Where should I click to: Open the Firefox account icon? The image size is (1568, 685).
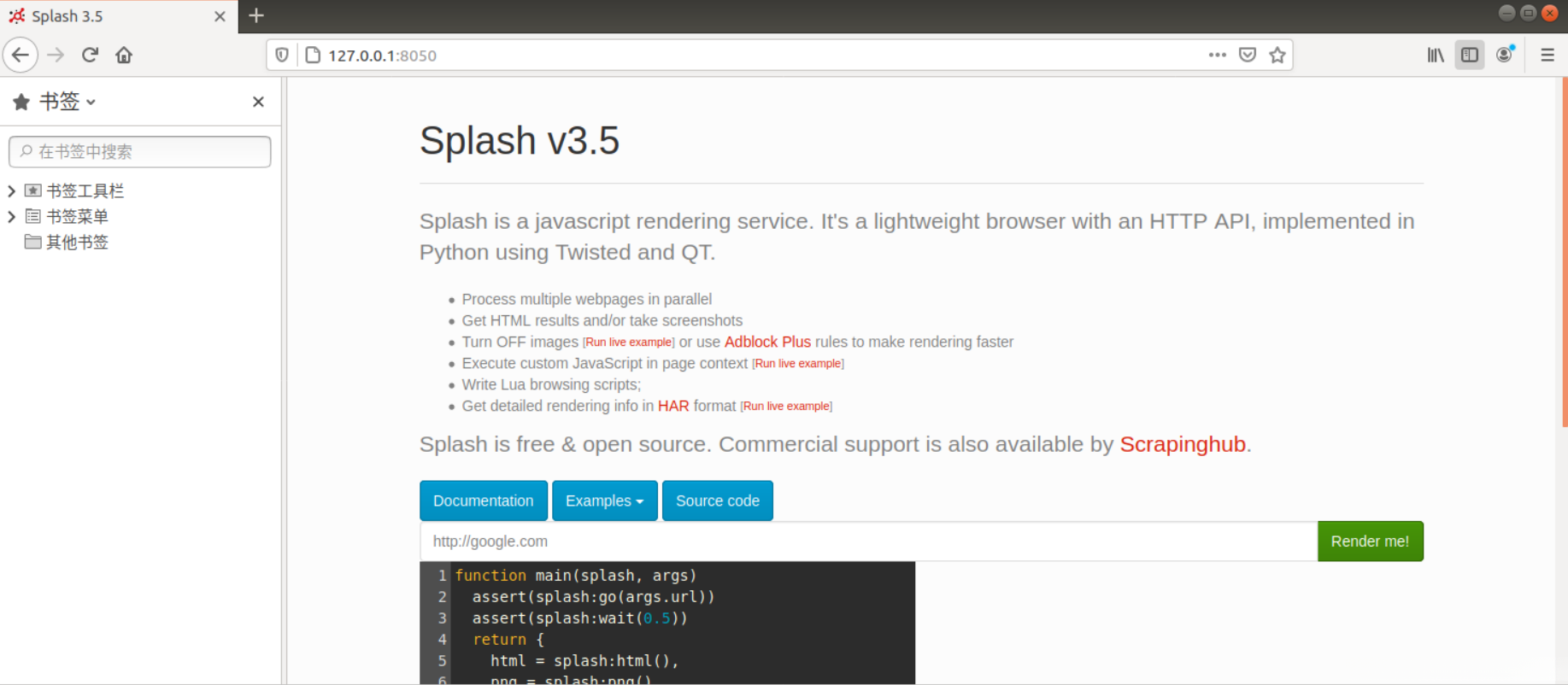[1505, 56]
